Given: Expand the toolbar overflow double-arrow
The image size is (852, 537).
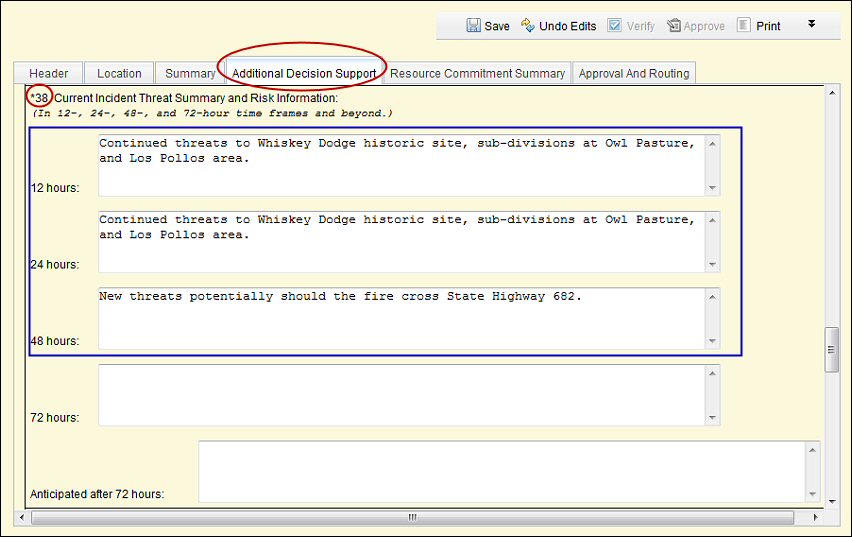Looking at the screenshot, I should [x=811, y=24].
